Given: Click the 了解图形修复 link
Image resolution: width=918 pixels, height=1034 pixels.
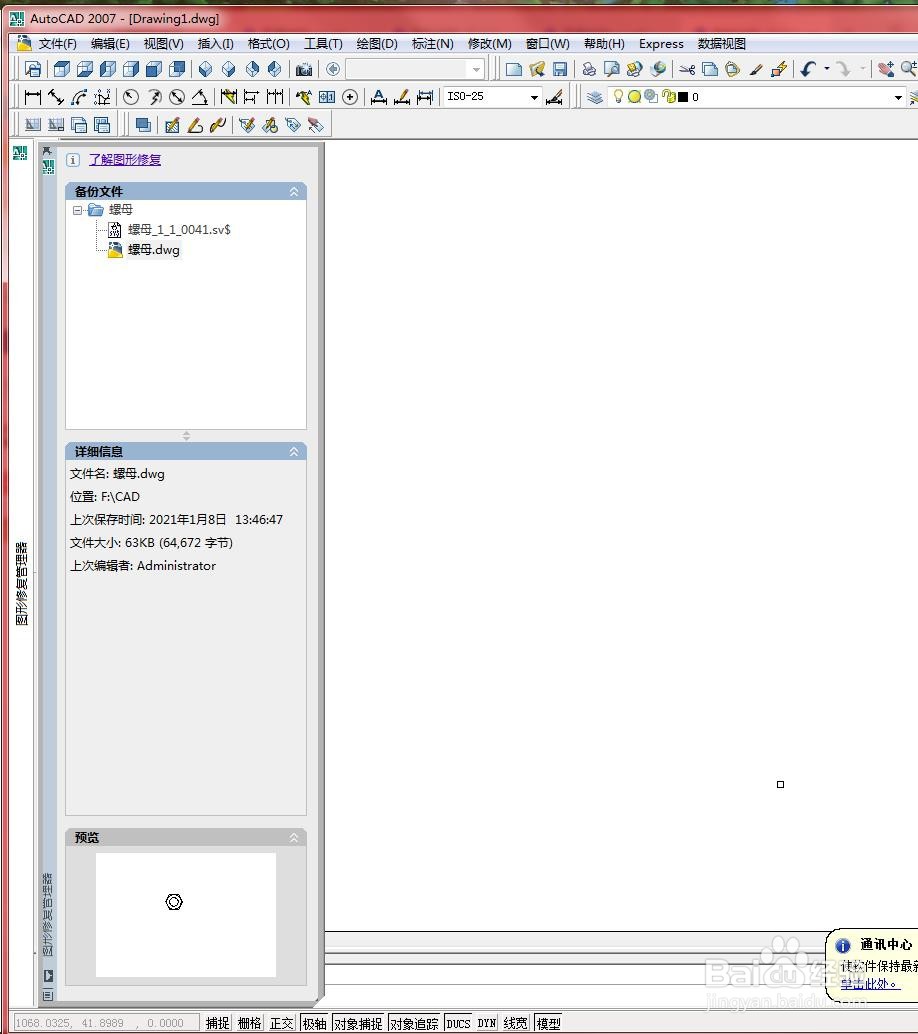Looking at the screenshot, I should click(125, 160).
